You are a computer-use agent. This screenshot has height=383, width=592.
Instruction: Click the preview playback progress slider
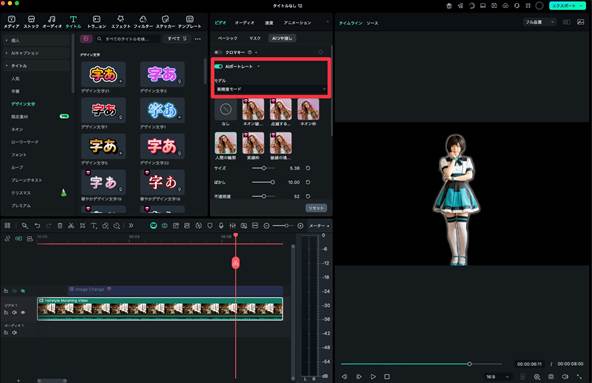tap(421, 364)
